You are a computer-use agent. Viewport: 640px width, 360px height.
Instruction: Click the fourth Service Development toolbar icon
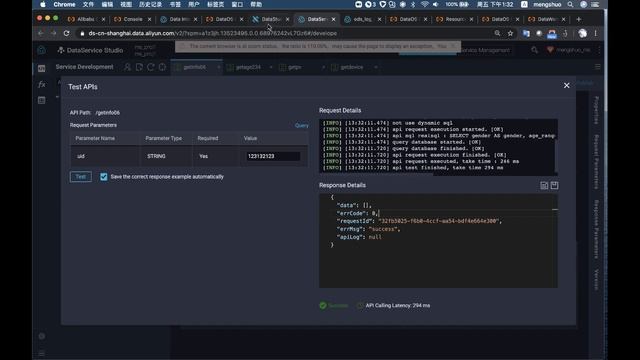(x=162, y=67)
